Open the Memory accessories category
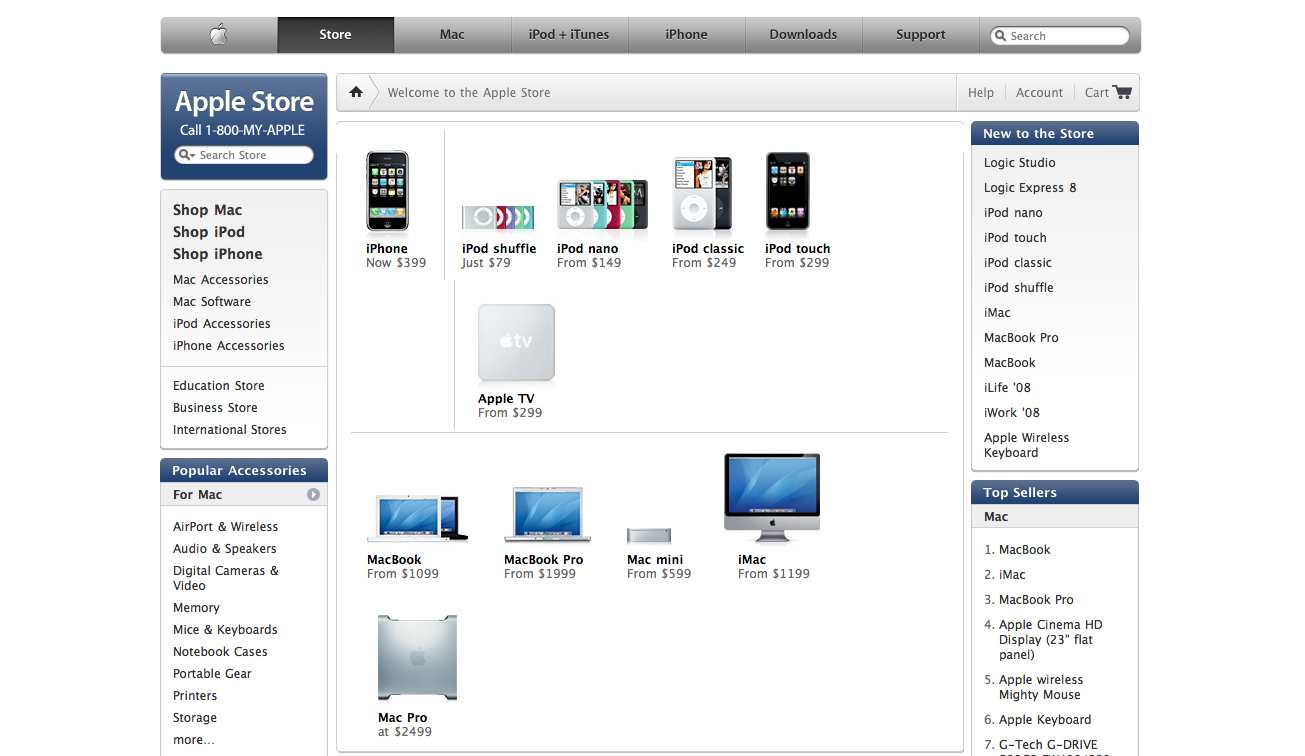 coord(196,608)
